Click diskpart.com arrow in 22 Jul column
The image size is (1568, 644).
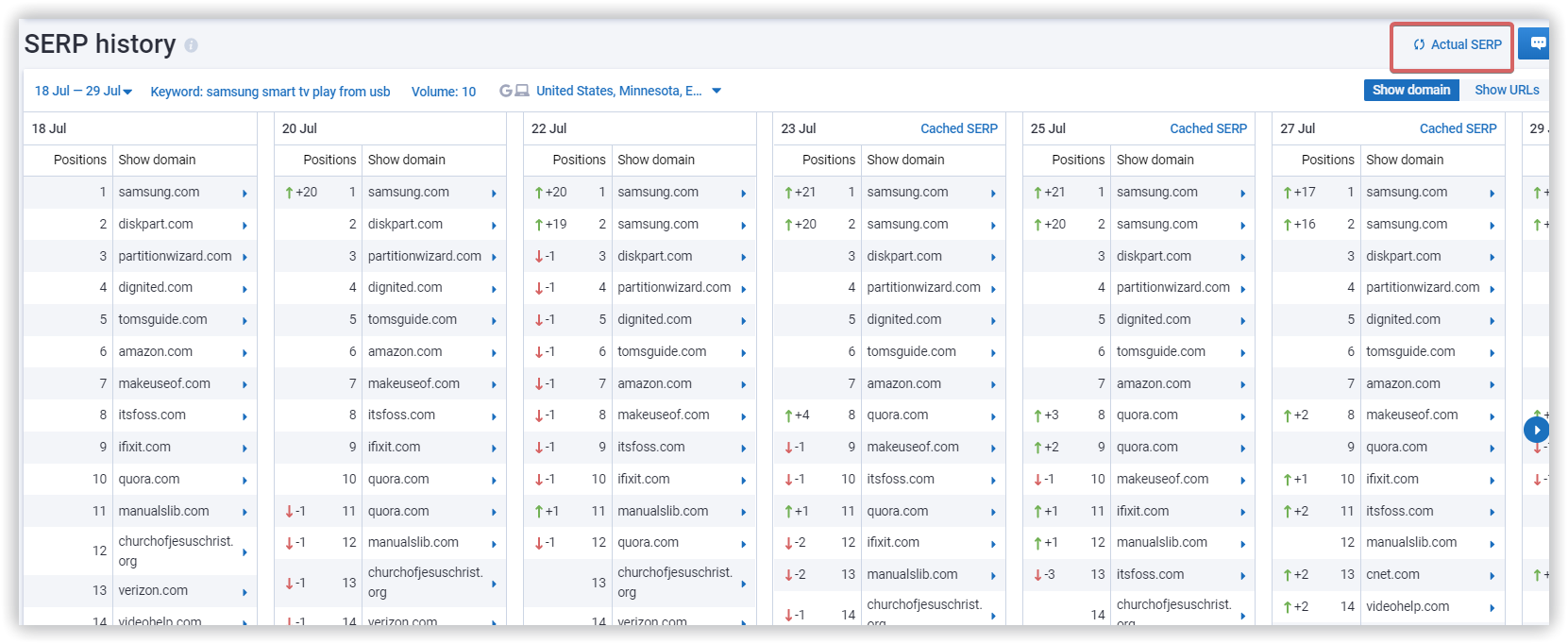click(x=744, y=258)
